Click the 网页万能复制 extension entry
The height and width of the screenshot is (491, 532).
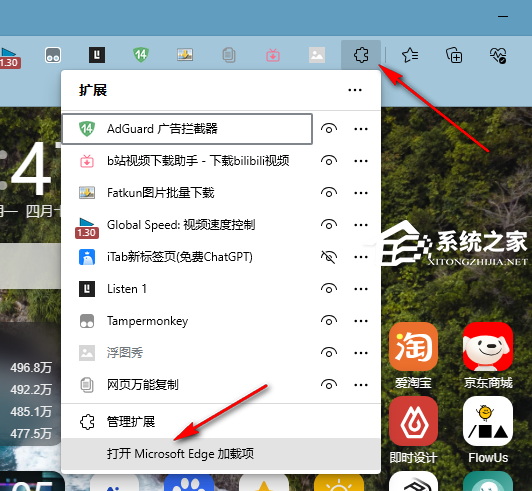[x=187, y=385]
